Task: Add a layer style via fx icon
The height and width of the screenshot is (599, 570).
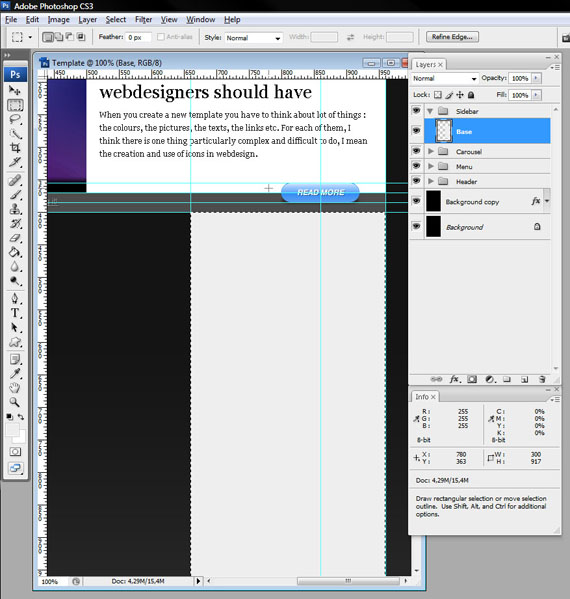Action: pyautogui.click(x=455, y=379)
